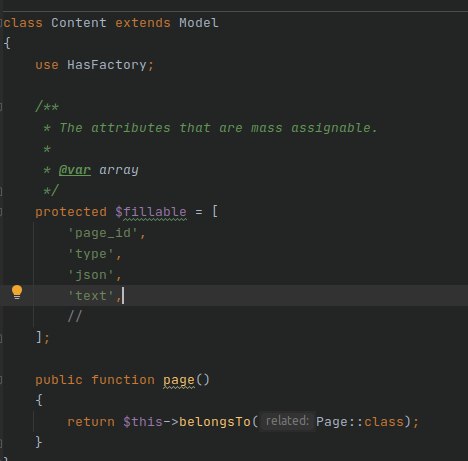Click the 'related:' parameter hint
This screenshot has height=461, width=468.
[x=287, y=421]
